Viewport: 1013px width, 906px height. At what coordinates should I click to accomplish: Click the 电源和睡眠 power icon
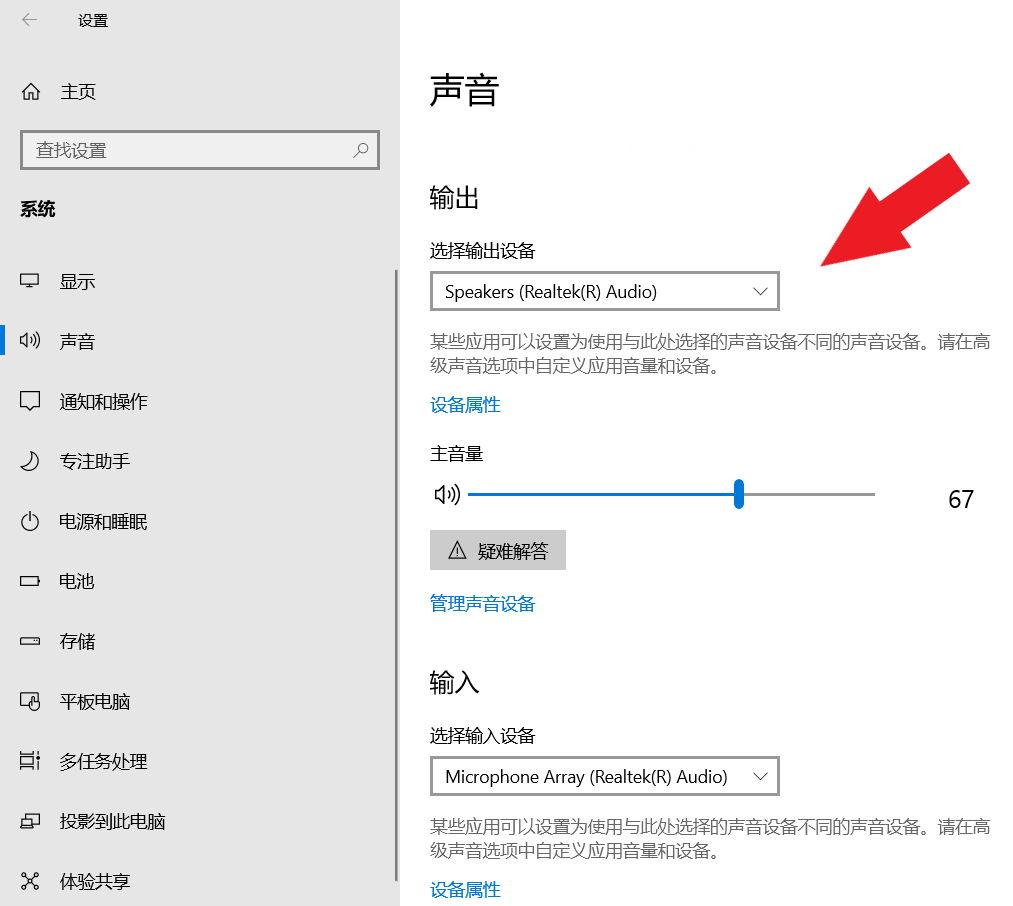pyautogui.click(x=30, y=521)
